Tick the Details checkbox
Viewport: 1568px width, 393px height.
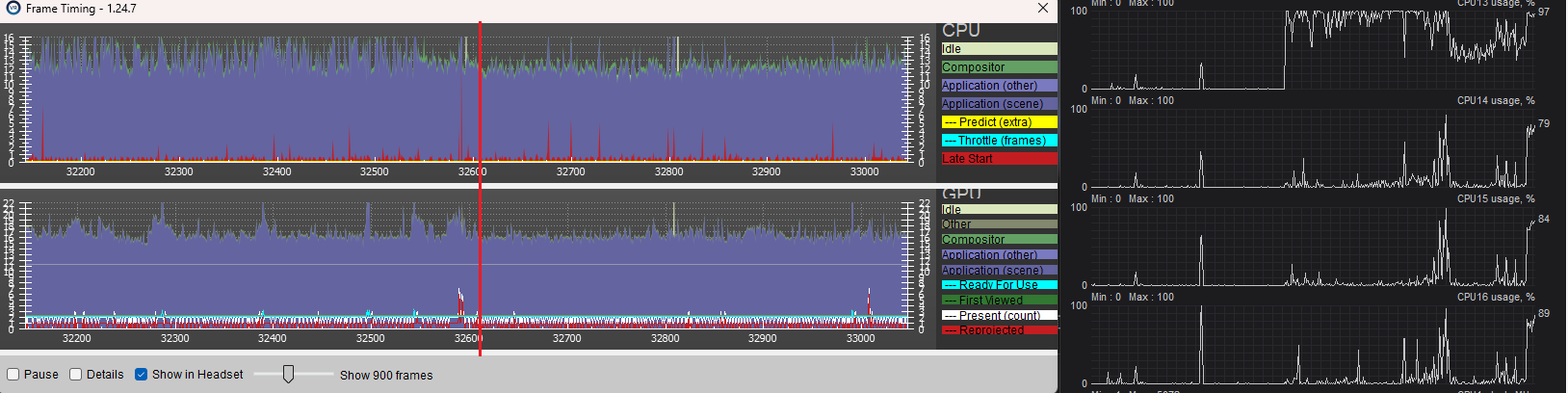[x=75, y=375]
